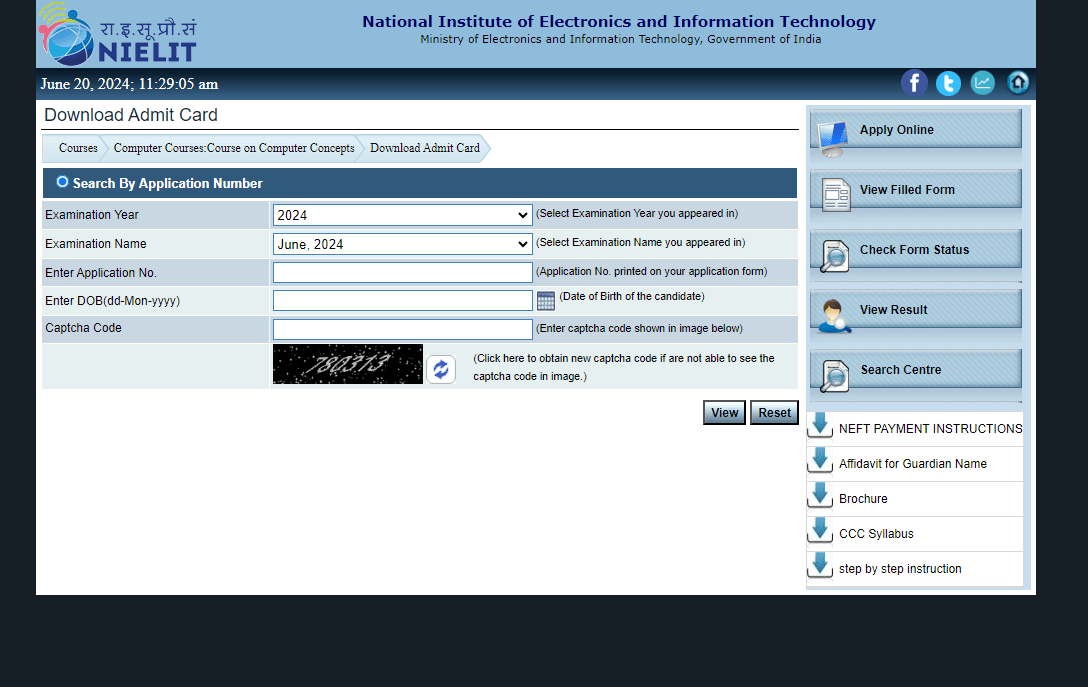The image size is (1088, 687).
Task: Click the Courses breadcrumb item
Action: (78, 148)
